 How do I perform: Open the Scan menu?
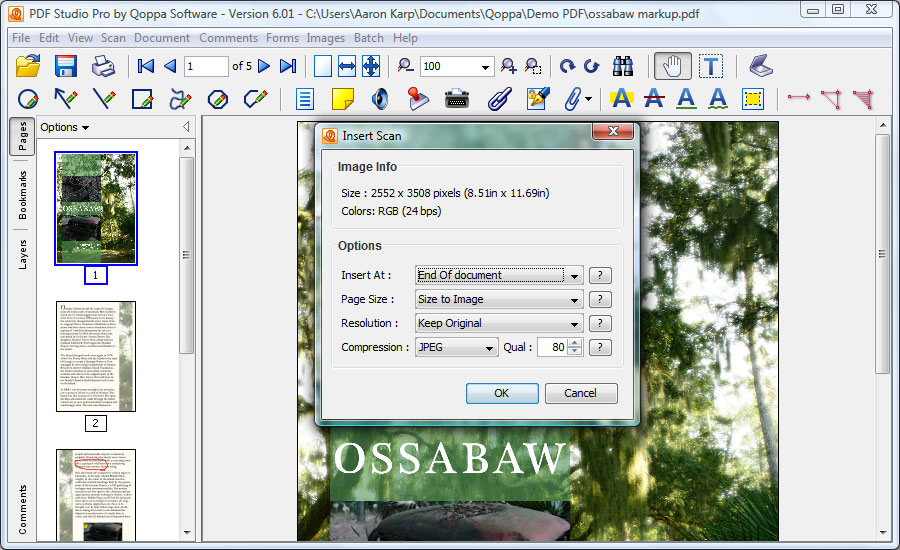[x=113, y=38]
